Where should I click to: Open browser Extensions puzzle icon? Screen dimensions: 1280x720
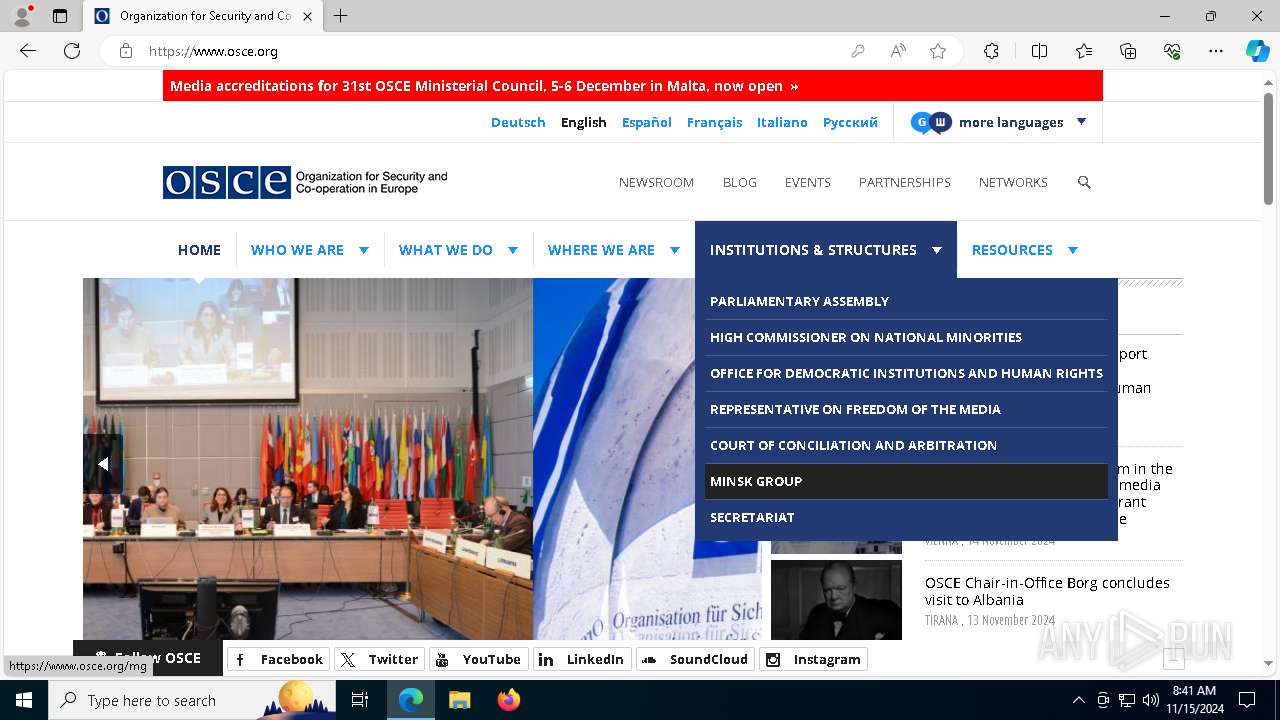point(991,51)
